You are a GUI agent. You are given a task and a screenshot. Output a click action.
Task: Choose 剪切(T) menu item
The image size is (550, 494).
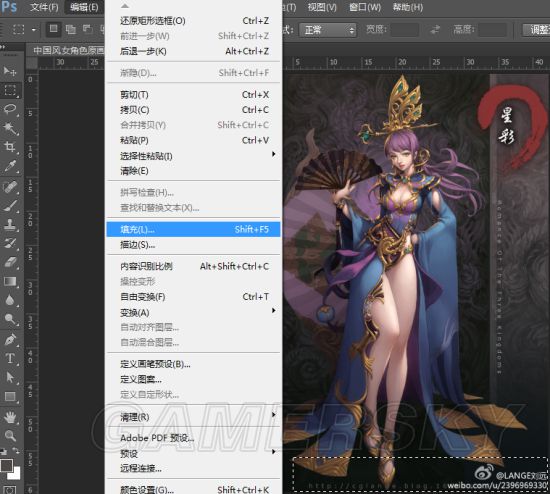point(193,95)
